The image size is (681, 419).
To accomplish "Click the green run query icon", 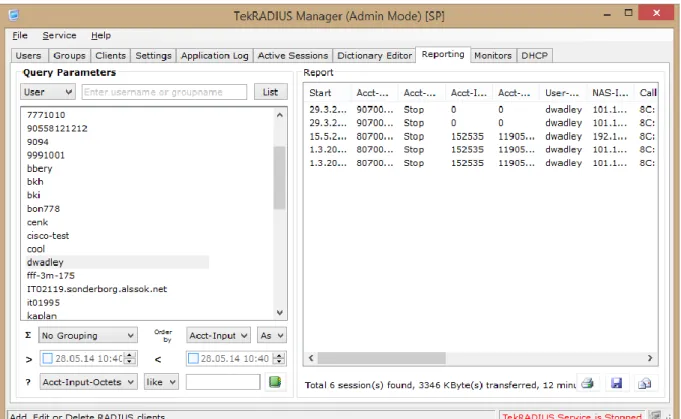I will point(275,382).
